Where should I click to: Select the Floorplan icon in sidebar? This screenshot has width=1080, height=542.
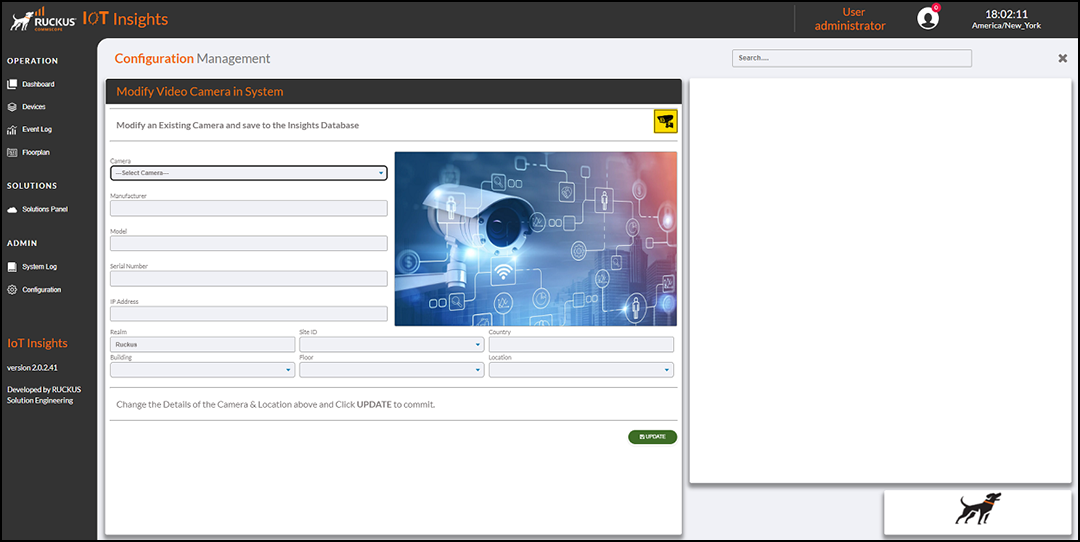[x=12, y=152]
